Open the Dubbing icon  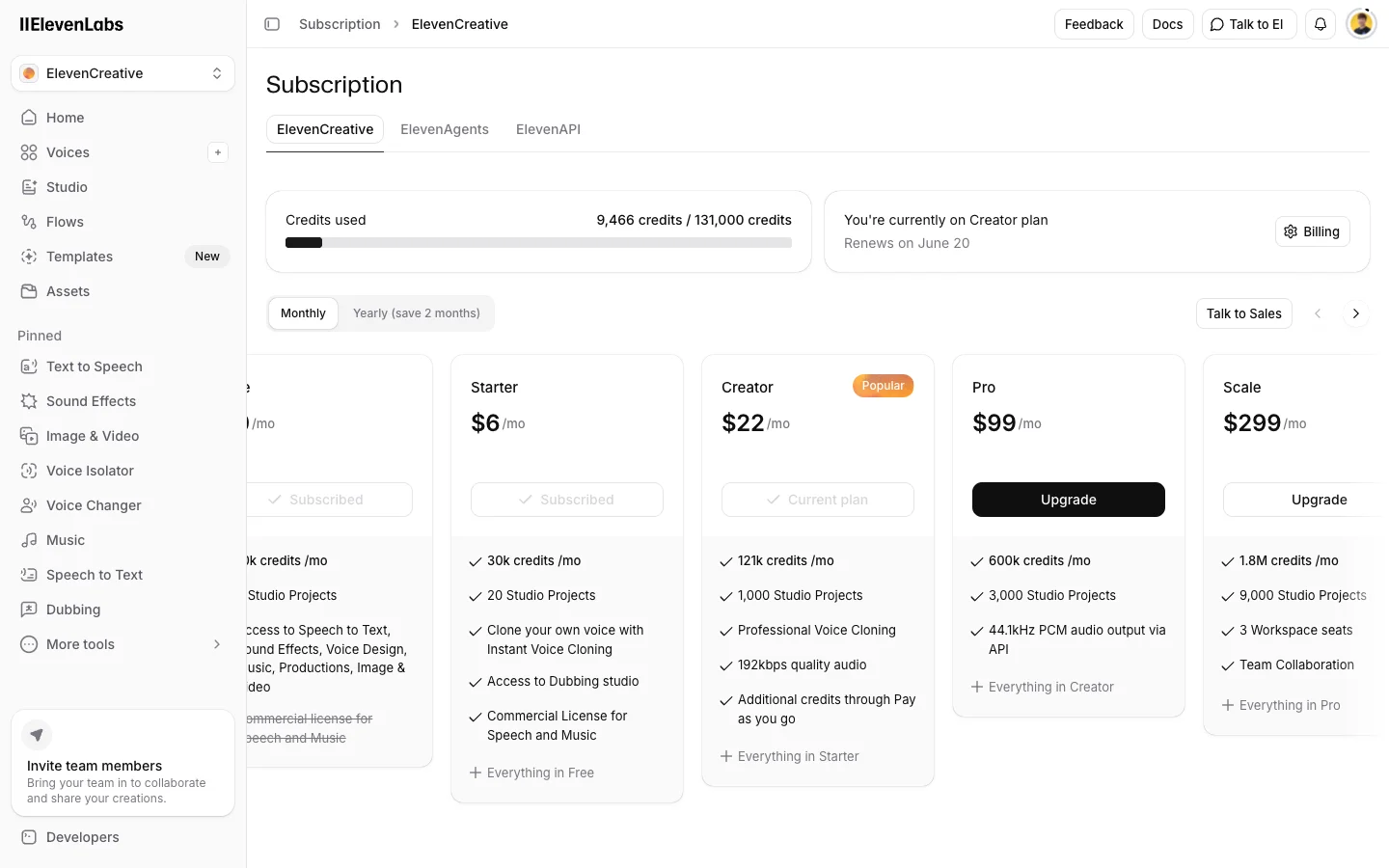tap(29, 610)
